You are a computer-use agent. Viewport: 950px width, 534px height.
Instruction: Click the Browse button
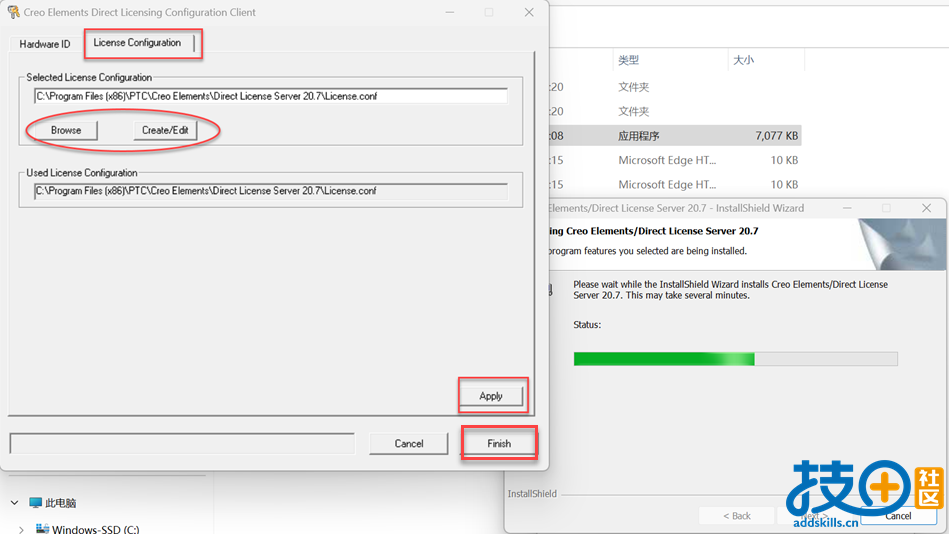[66, 130]
